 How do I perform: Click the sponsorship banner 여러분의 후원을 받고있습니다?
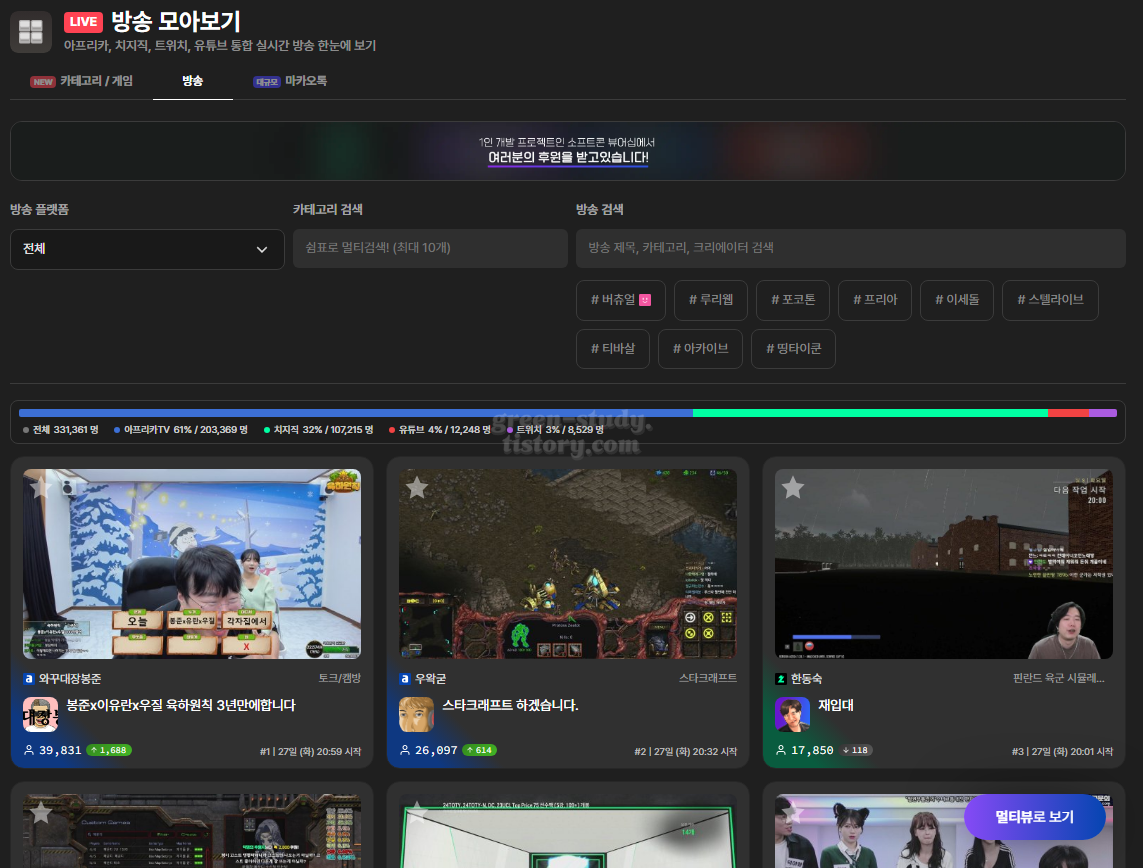click(x=568, y=151)
